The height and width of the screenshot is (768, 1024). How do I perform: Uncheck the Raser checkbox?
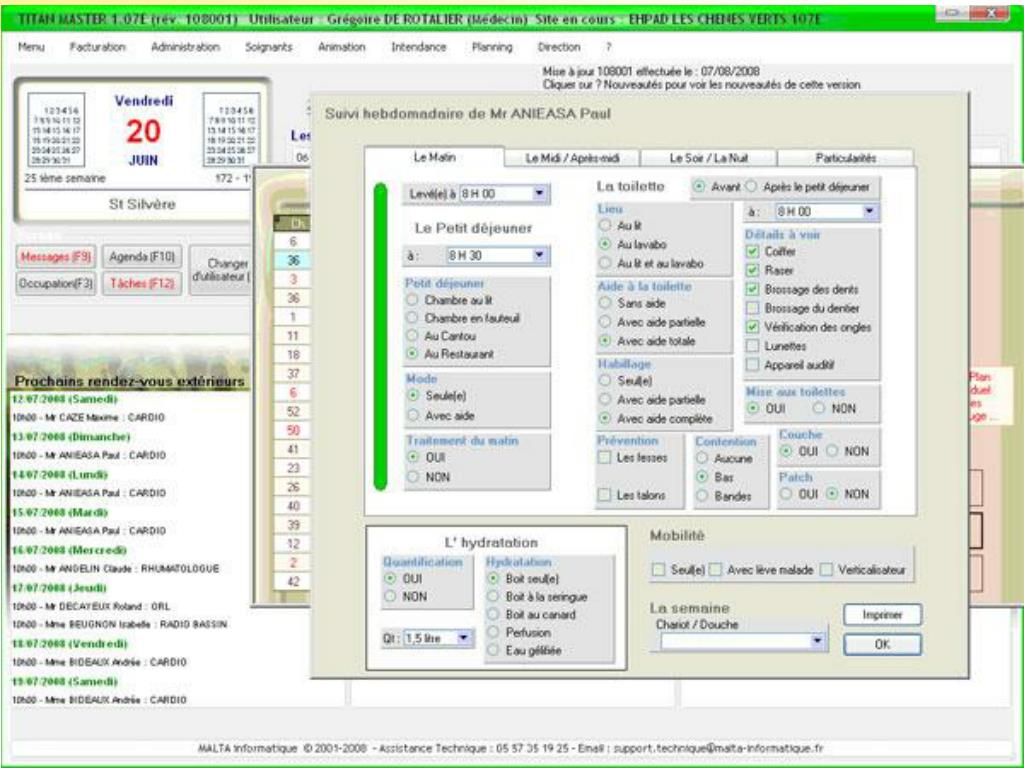[x=752, y=270]
